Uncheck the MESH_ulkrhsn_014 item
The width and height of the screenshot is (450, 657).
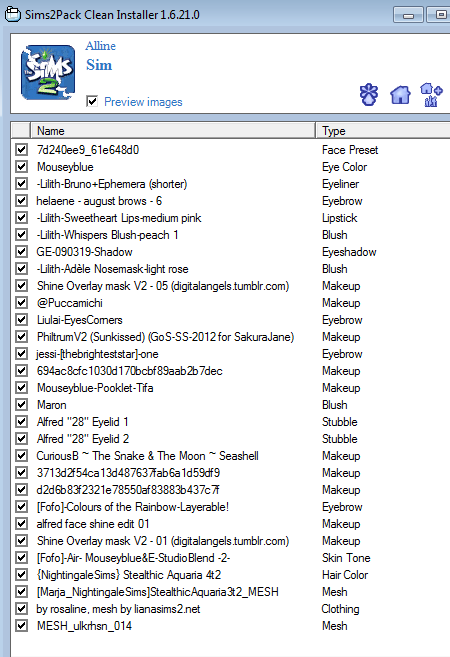[21, 626]
